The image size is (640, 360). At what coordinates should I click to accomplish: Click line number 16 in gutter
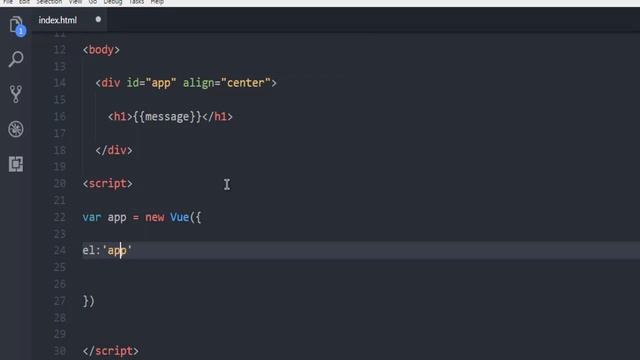tap(60, 117)
